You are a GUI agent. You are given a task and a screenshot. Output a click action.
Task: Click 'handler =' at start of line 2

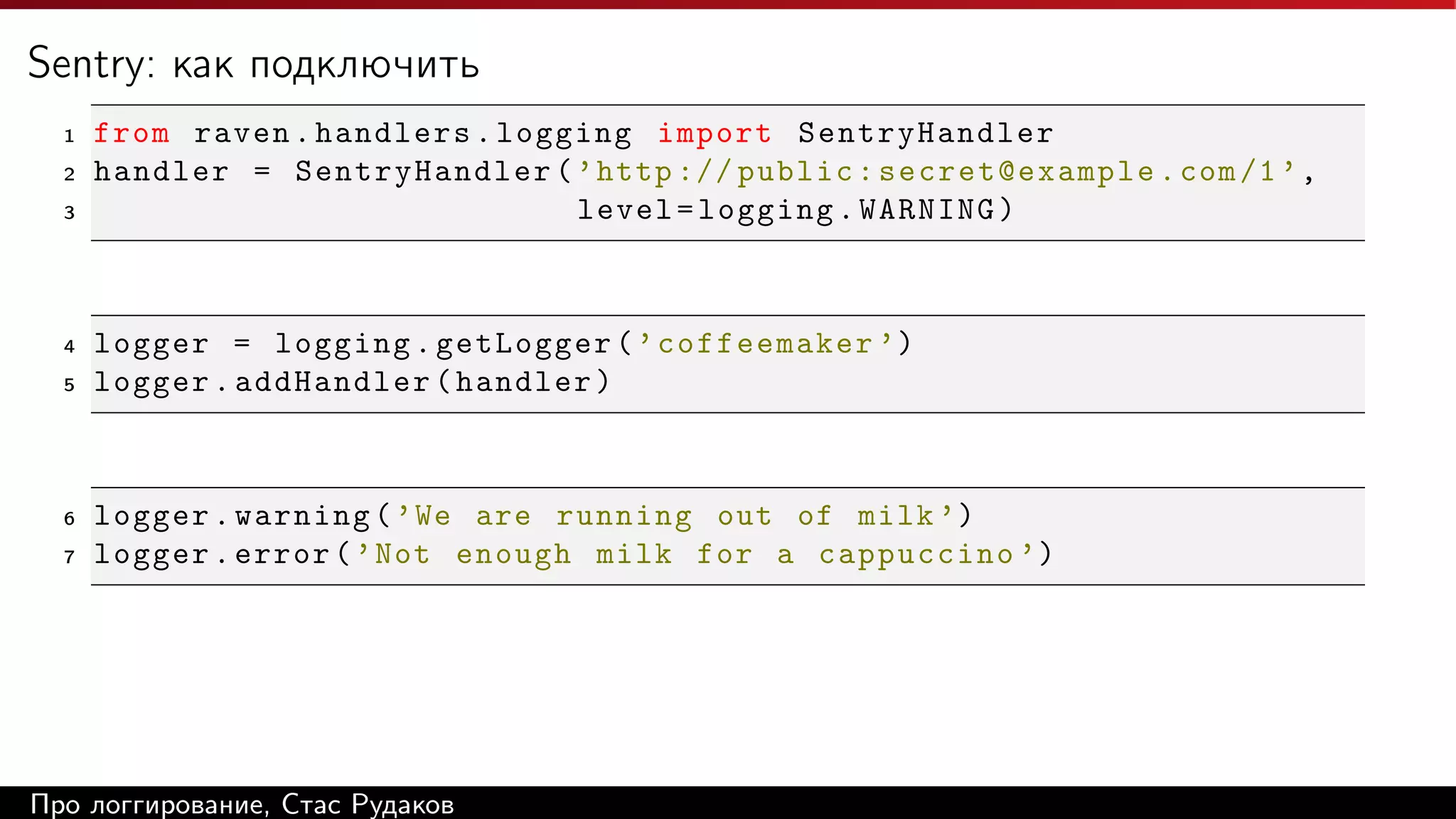(x=182, y=172)
